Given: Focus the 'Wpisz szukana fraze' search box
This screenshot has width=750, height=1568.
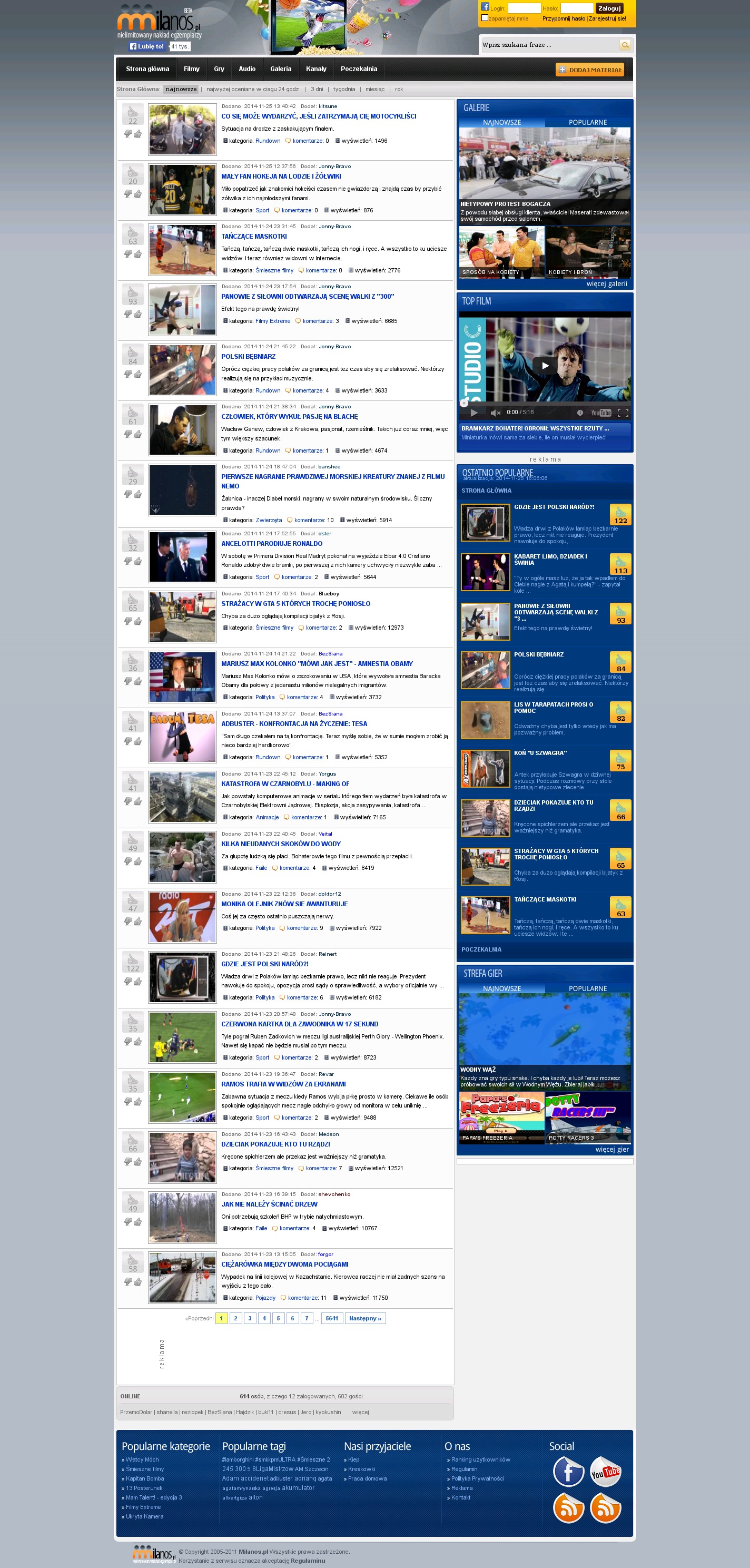Looking at the screenshot, I should 549,45.
